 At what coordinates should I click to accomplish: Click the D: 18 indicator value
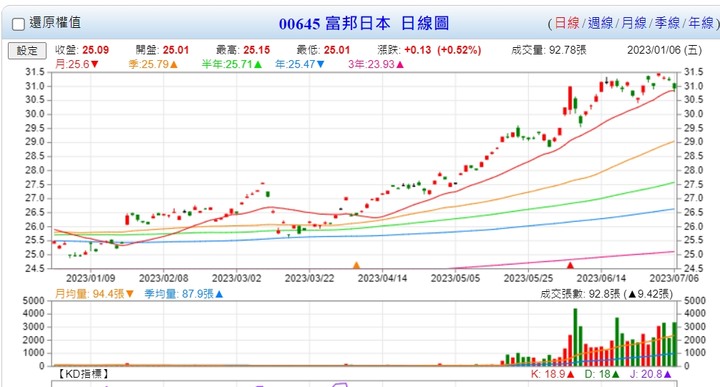602,374
